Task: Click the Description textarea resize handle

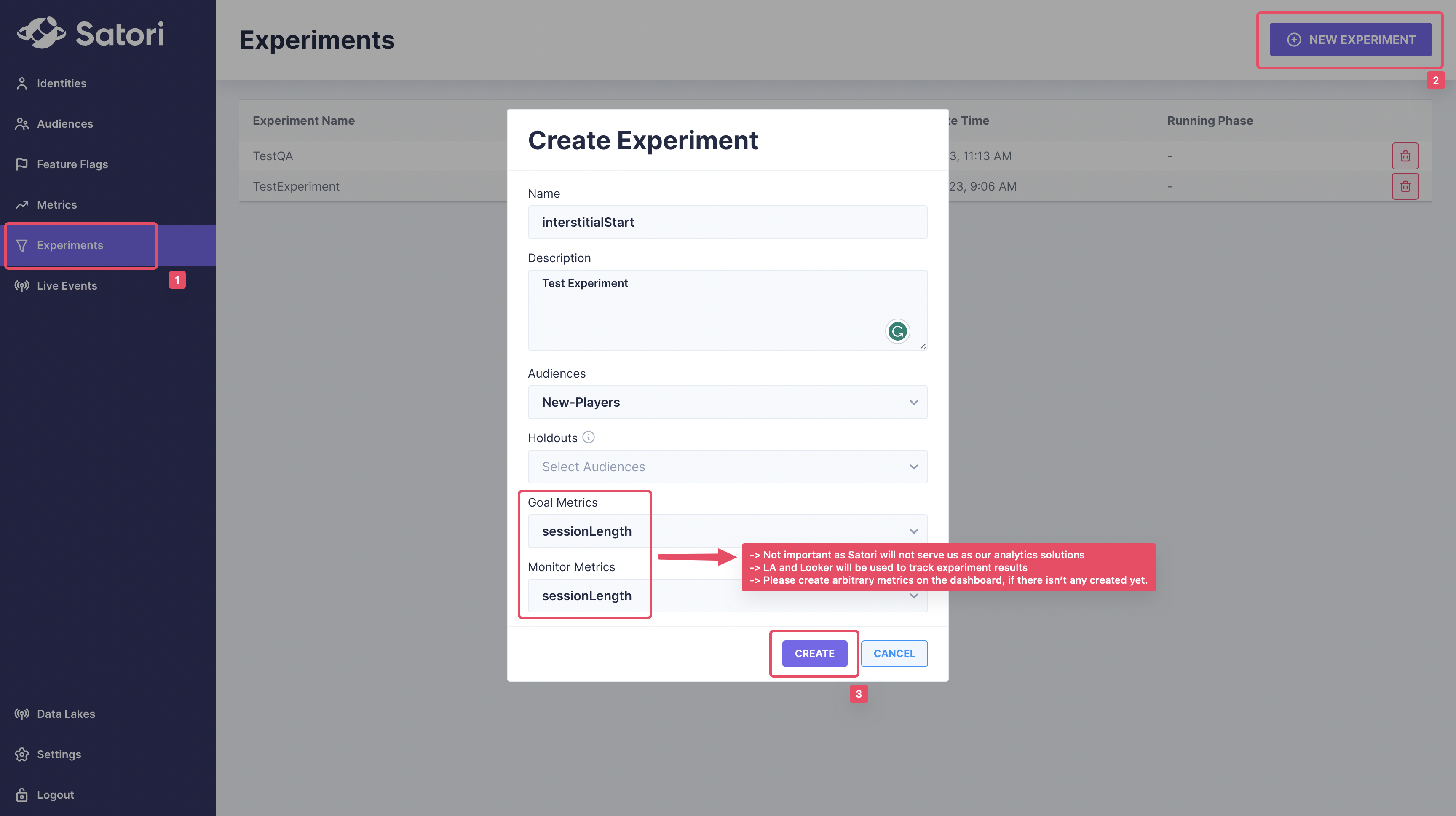Action: pyautogui.click(x=923, y=346)
